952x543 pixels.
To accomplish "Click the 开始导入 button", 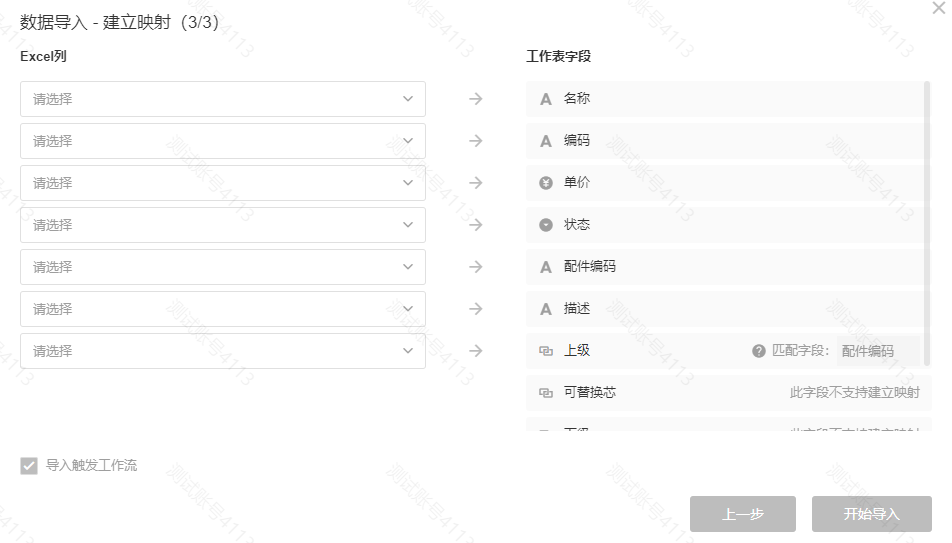I will 871,514.
